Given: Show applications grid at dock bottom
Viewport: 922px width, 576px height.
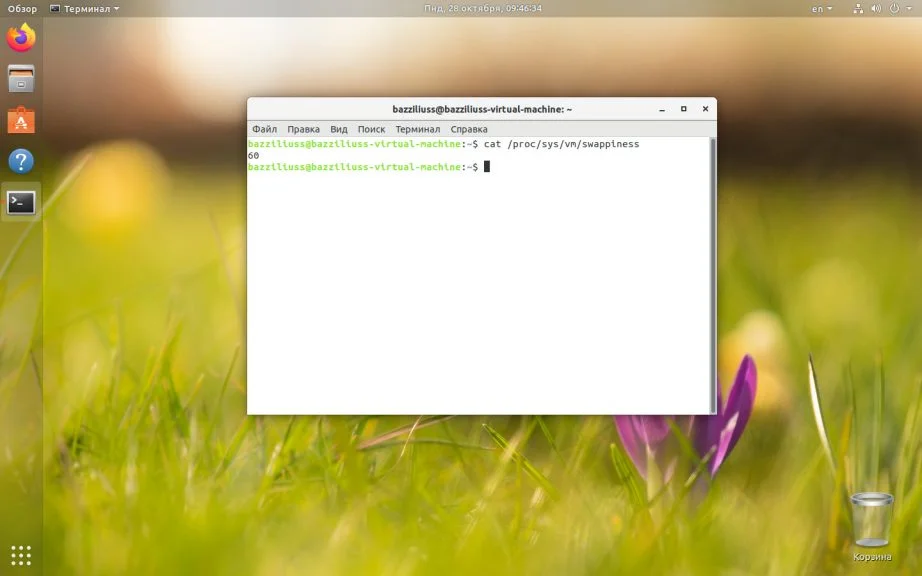Looking at the screenshot, I should (21, 555).
